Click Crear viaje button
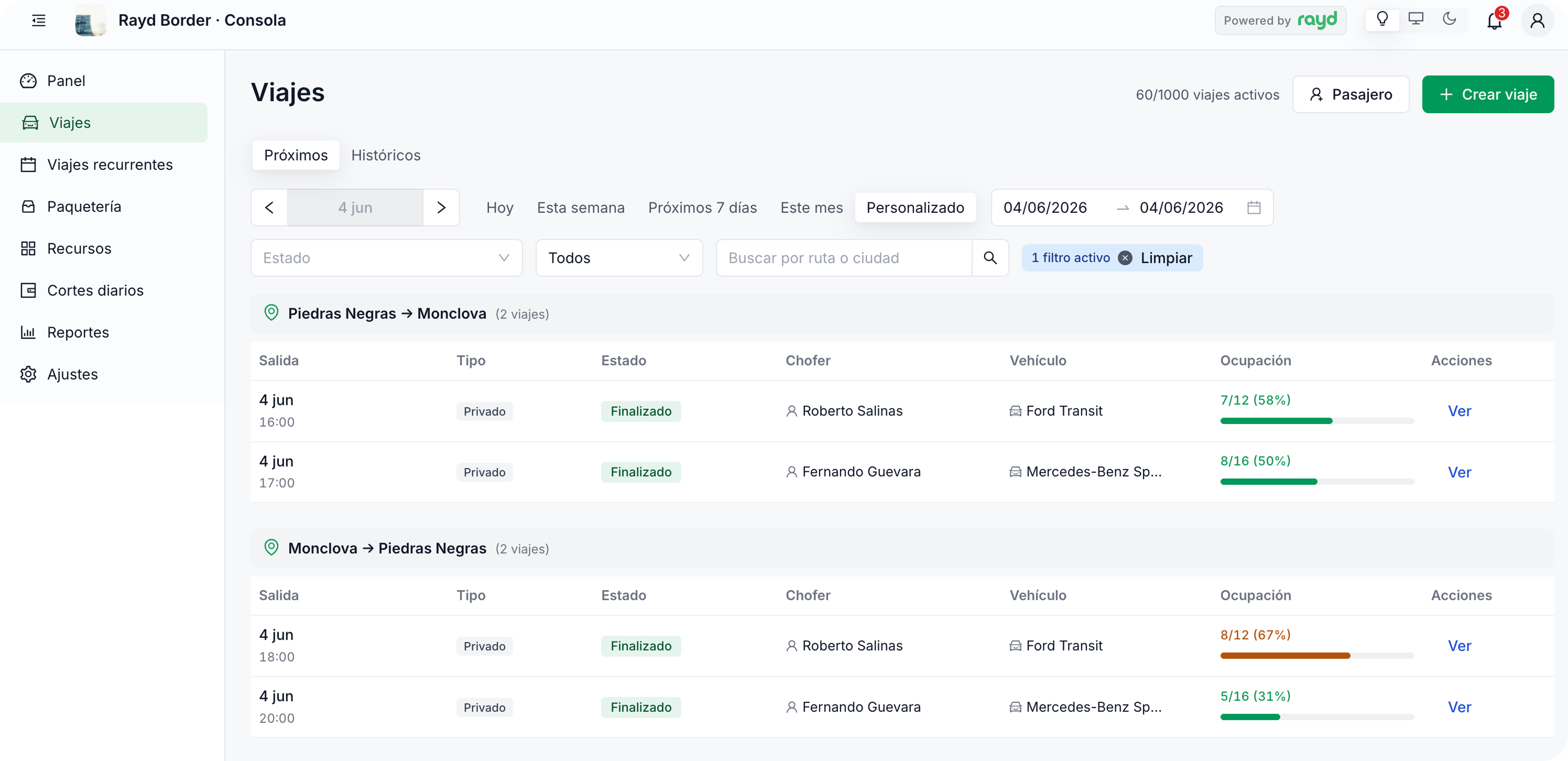This screenshot has width=1568, height=761. pyautogui.click(x=1488, y=94)
